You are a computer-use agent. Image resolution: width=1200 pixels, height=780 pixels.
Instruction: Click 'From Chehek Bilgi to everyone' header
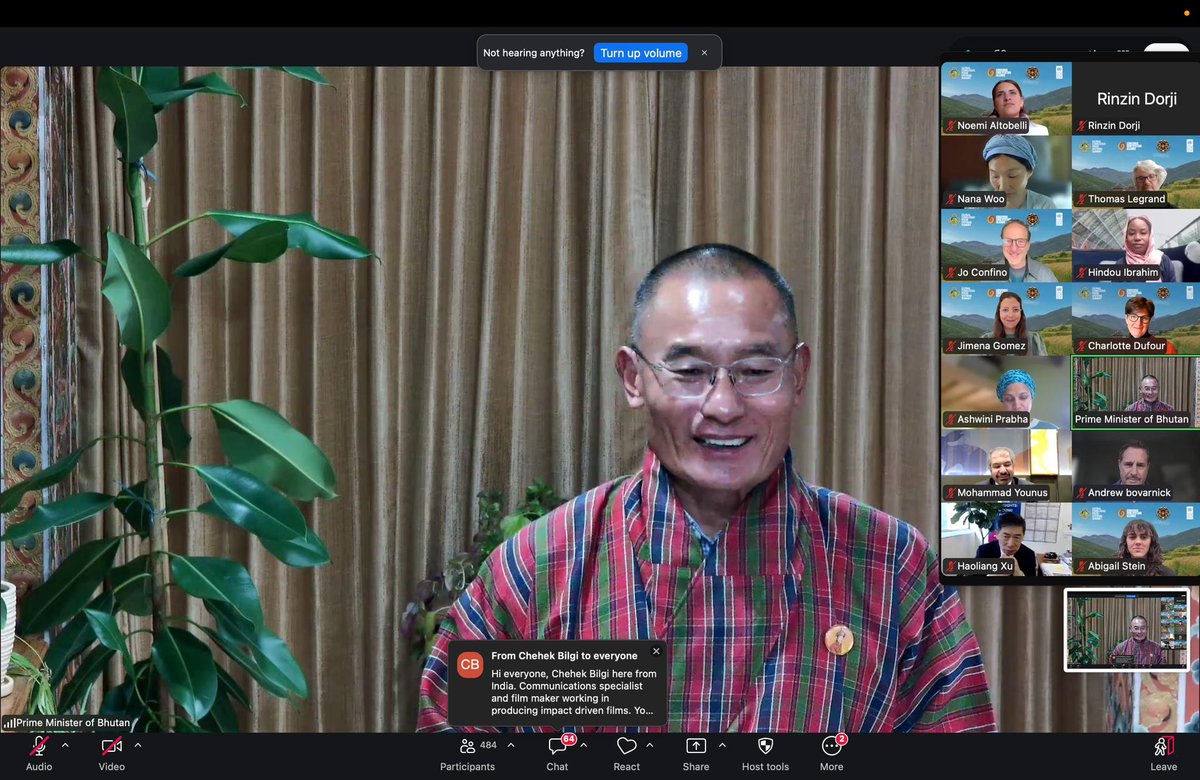pyautogui.click(x=564, y=656)
